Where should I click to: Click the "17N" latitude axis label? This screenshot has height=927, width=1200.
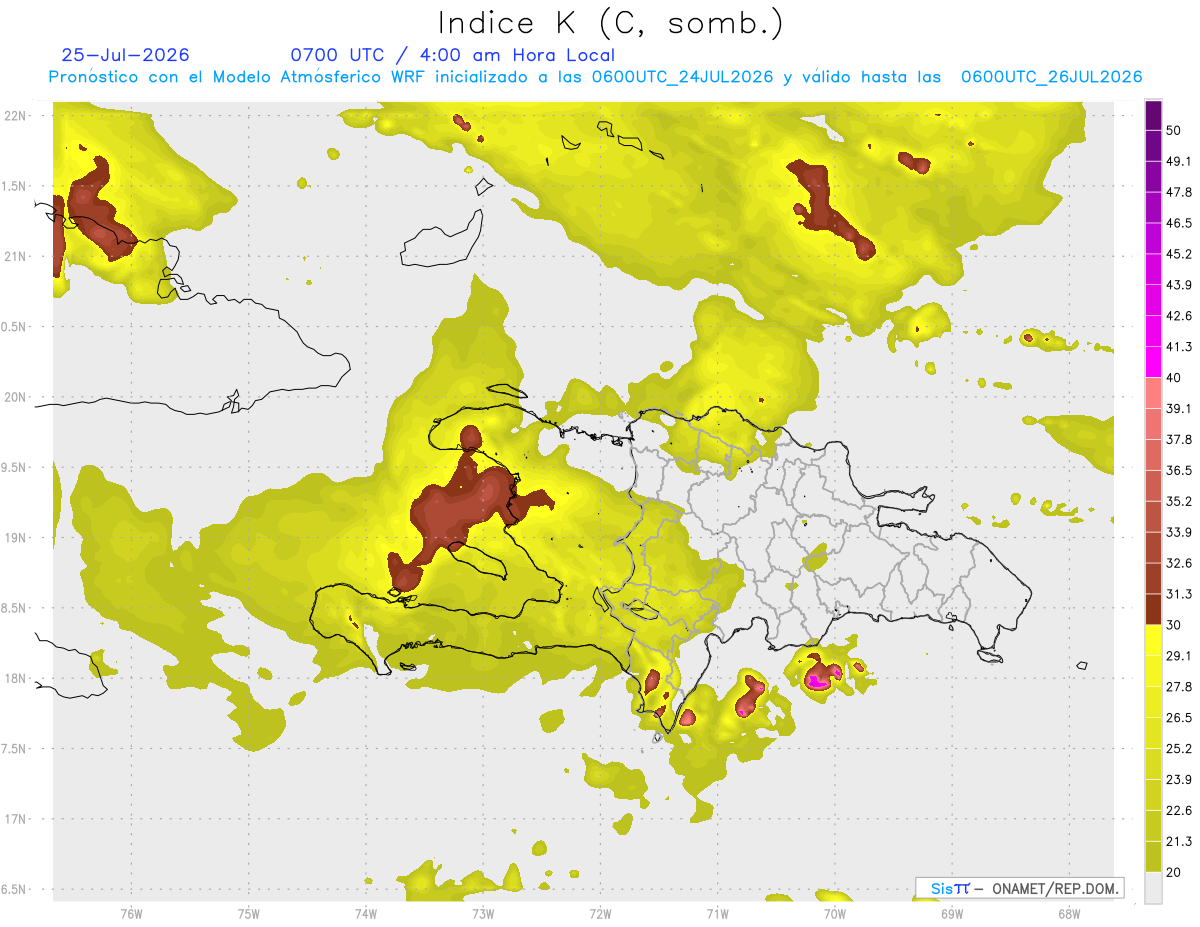pos(16,819)
